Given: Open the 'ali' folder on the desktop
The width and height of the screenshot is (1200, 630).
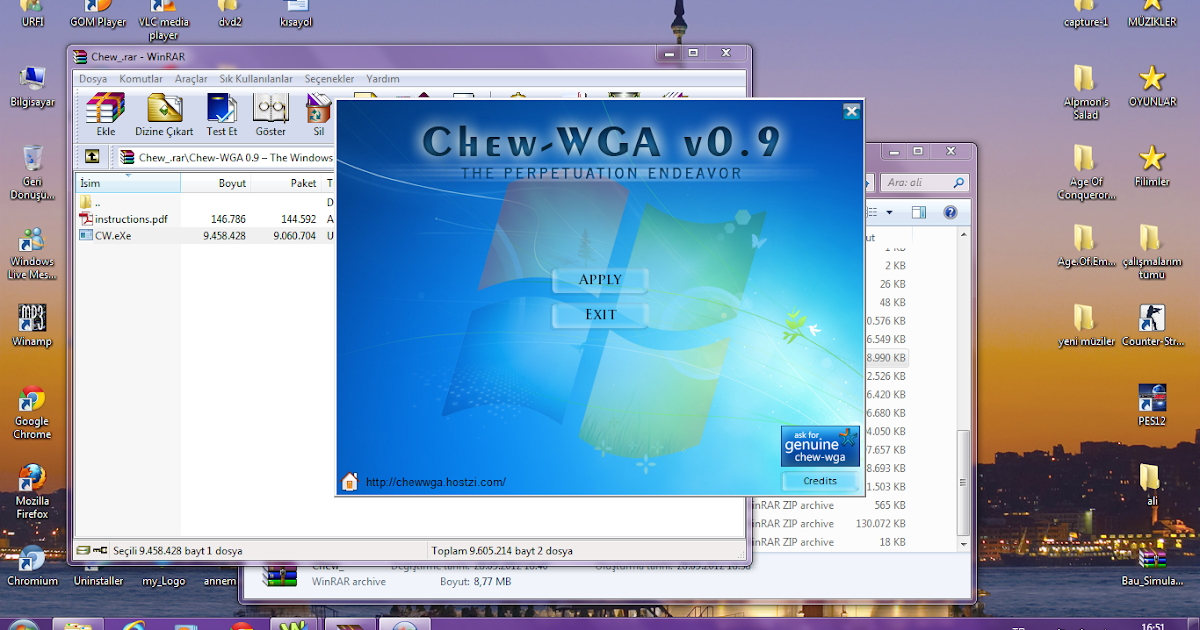Looking at the screenshot, I should (1152, 484).
